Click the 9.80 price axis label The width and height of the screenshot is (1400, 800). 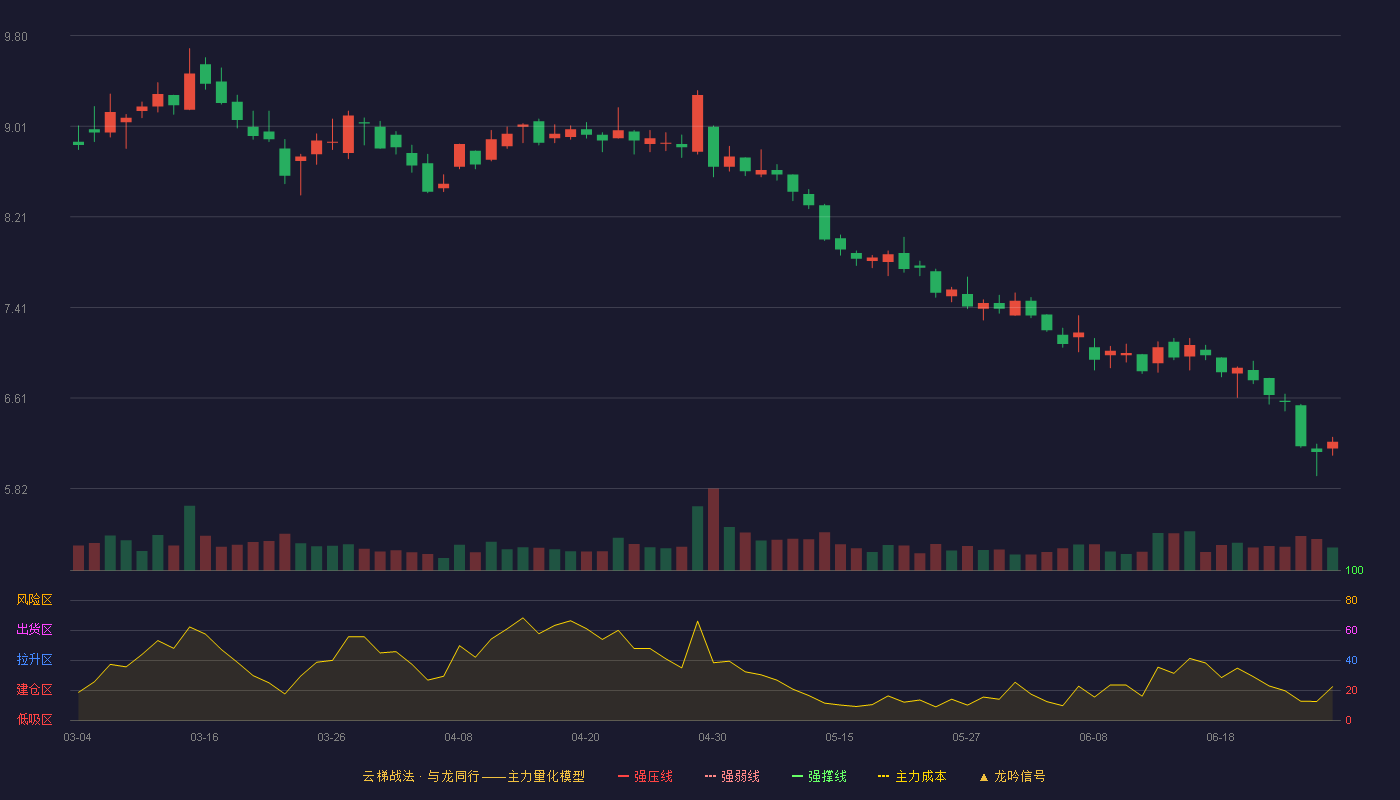16,37
